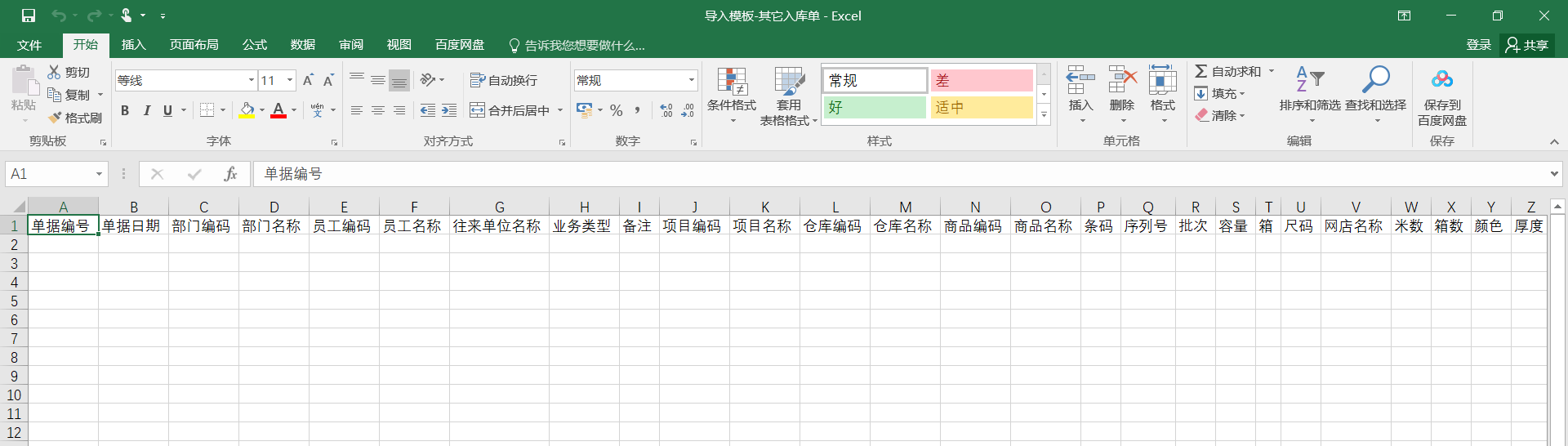Toggle Bold formatting
The height and width of the screenshot is (446, 1568).
125,110
